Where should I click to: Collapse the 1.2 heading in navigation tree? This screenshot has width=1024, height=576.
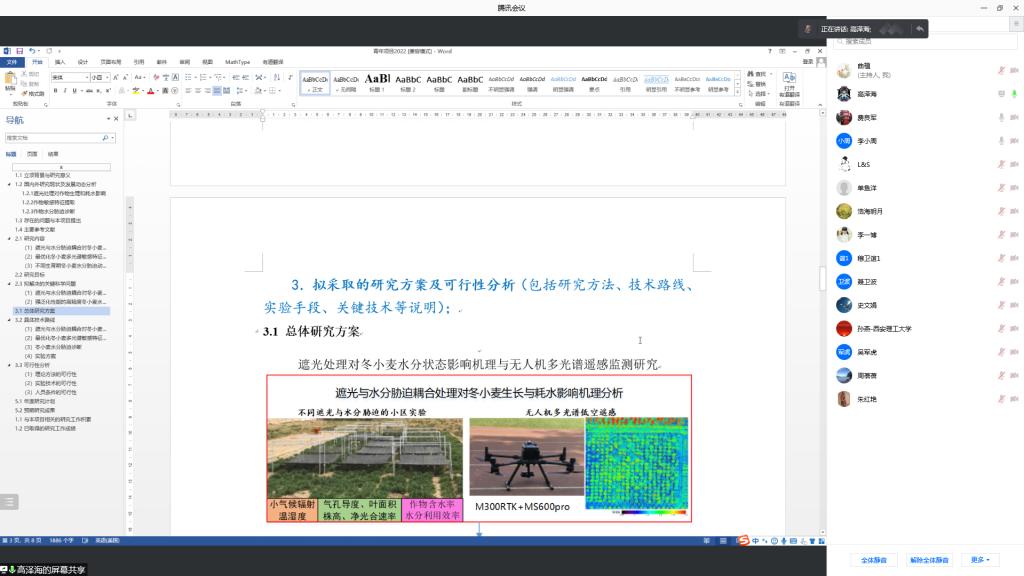[11, 185]
